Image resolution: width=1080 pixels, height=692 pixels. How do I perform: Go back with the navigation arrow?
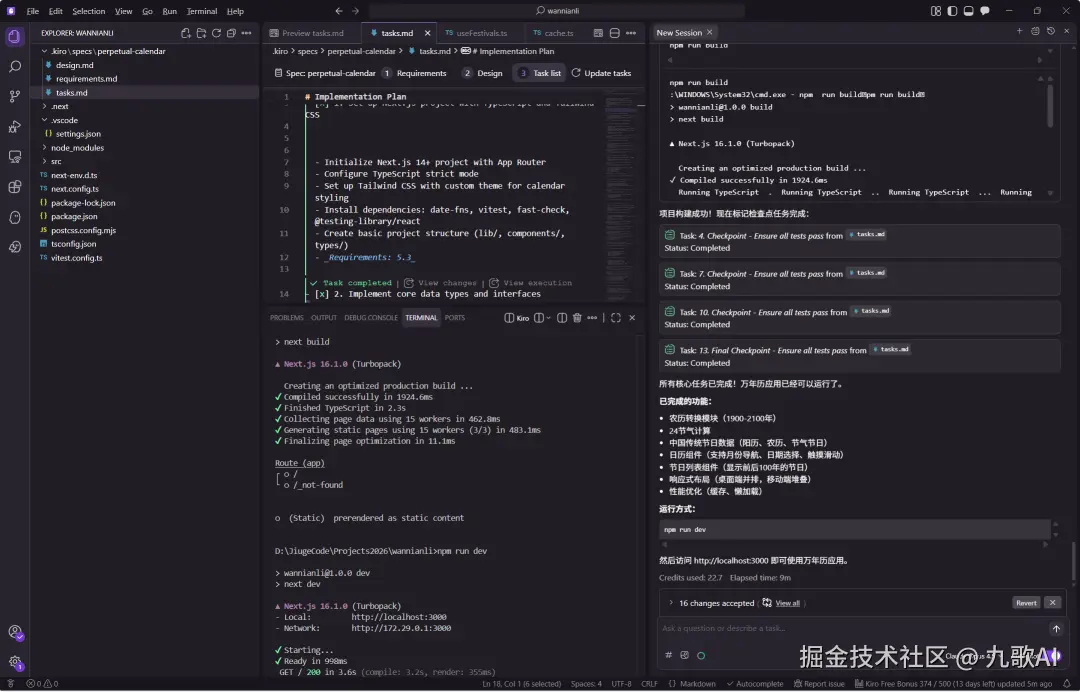click(339, 11)
